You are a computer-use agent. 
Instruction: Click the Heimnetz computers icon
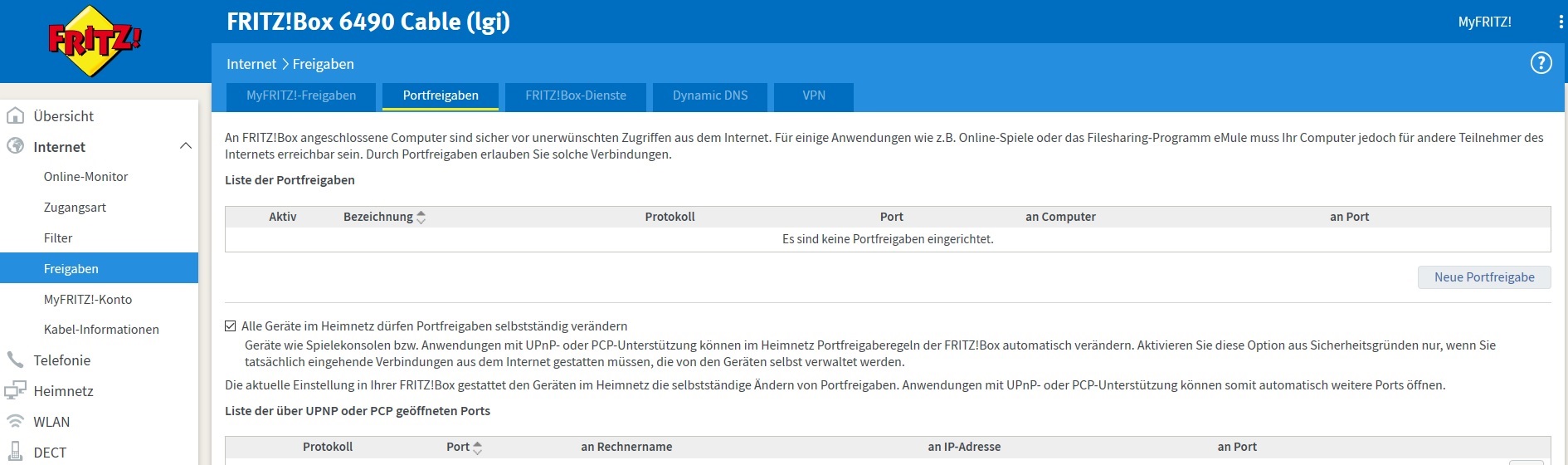15,390
